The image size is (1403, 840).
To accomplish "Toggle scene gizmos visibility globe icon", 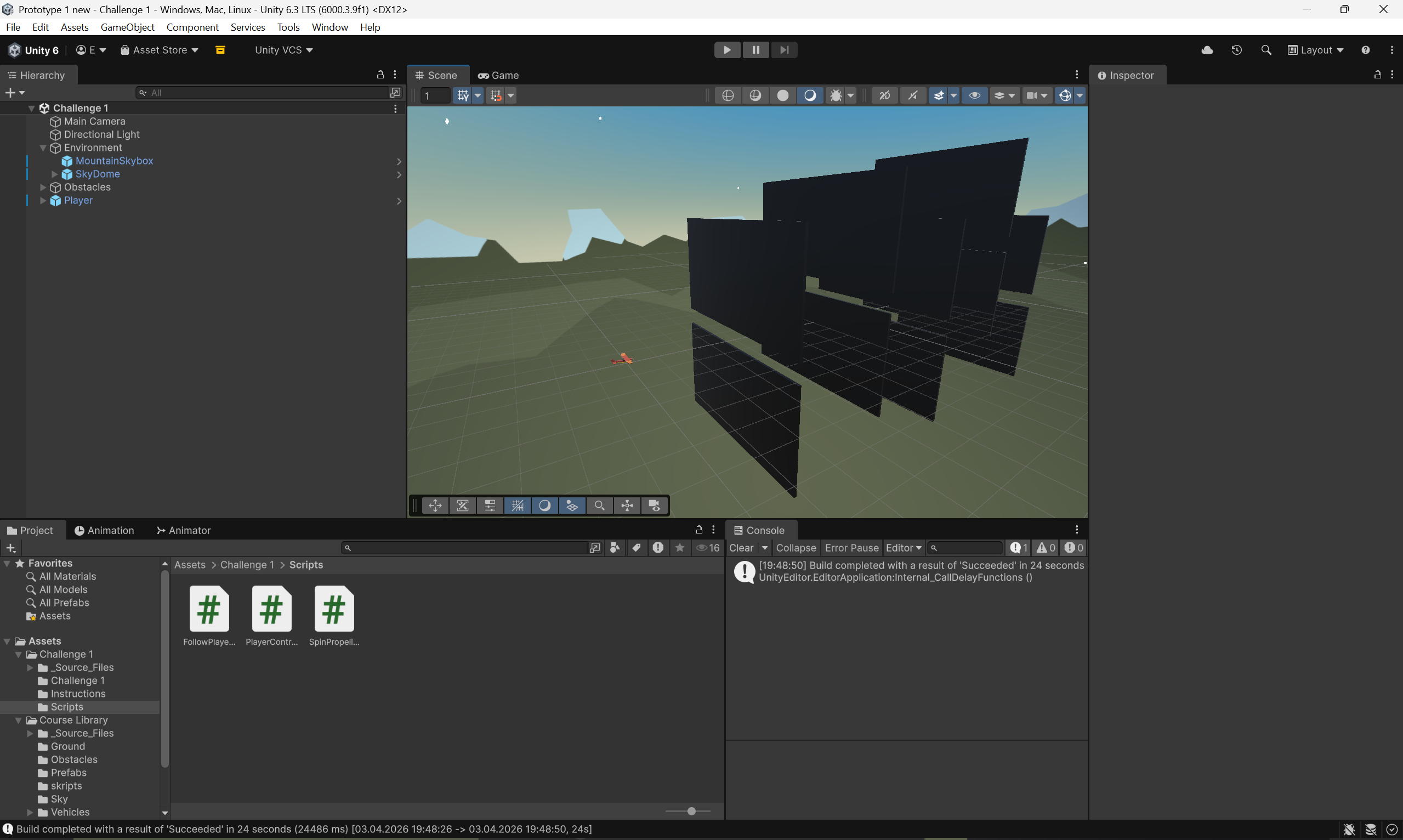I will pyautogui.click(x=1064, y=95).
